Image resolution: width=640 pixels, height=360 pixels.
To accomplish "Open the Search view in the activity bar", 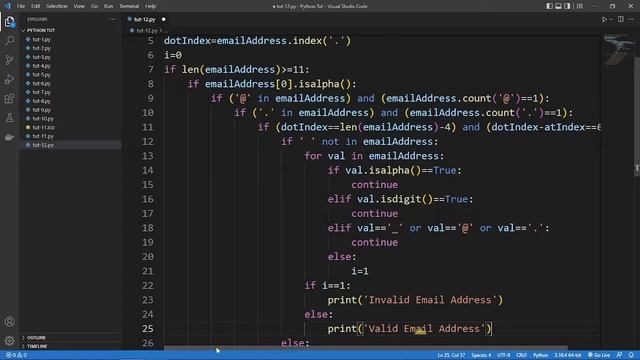I will click(x=9, y=40).
